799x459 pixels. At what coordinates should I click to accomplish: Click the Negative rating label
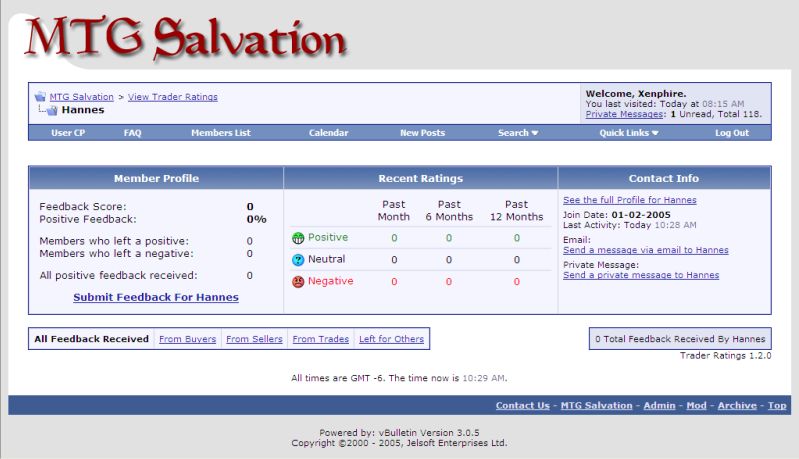[x=331, y=281]
